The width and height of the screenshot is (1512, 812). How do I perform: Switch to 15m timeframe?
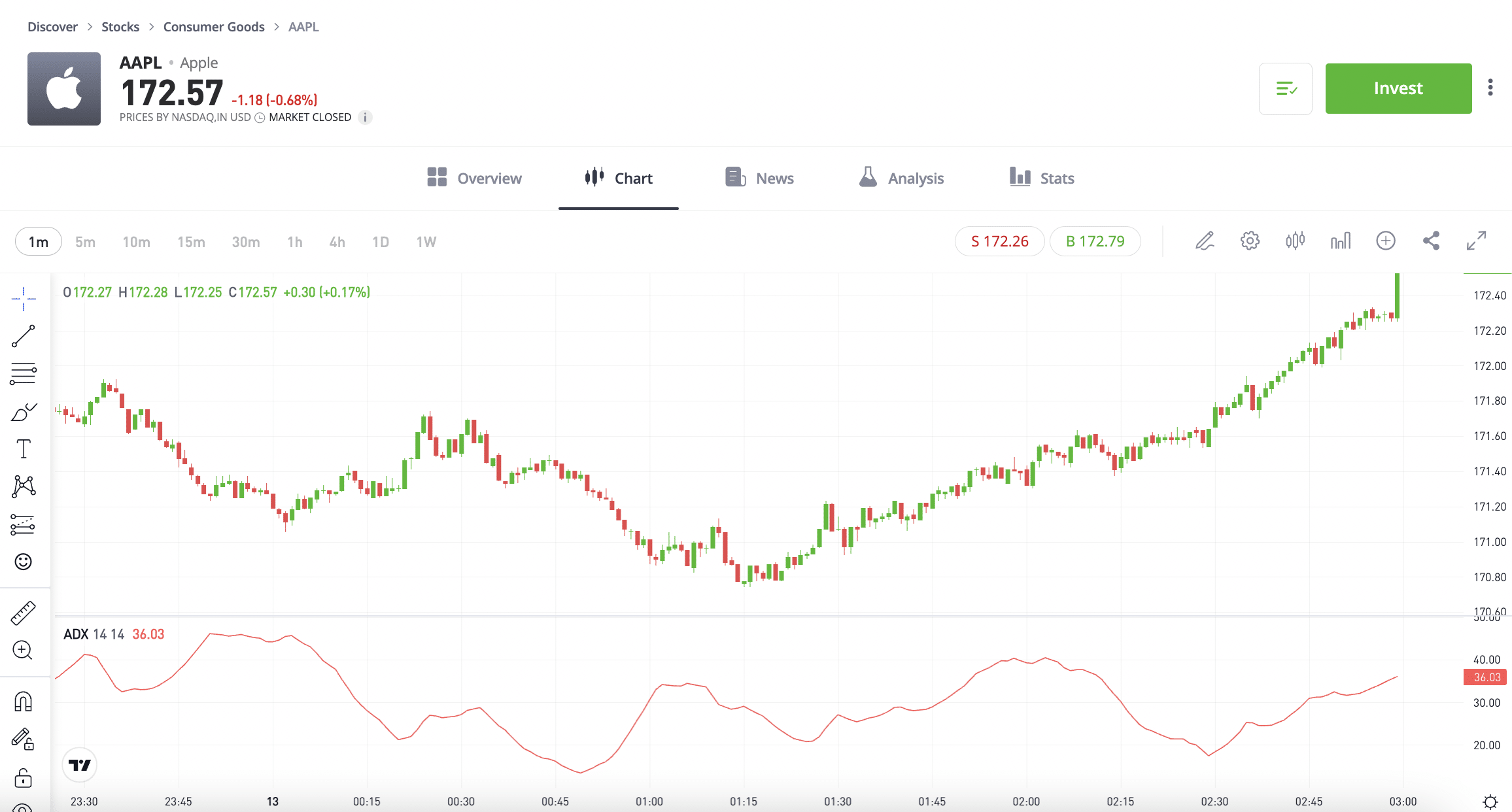coord(191,242)
